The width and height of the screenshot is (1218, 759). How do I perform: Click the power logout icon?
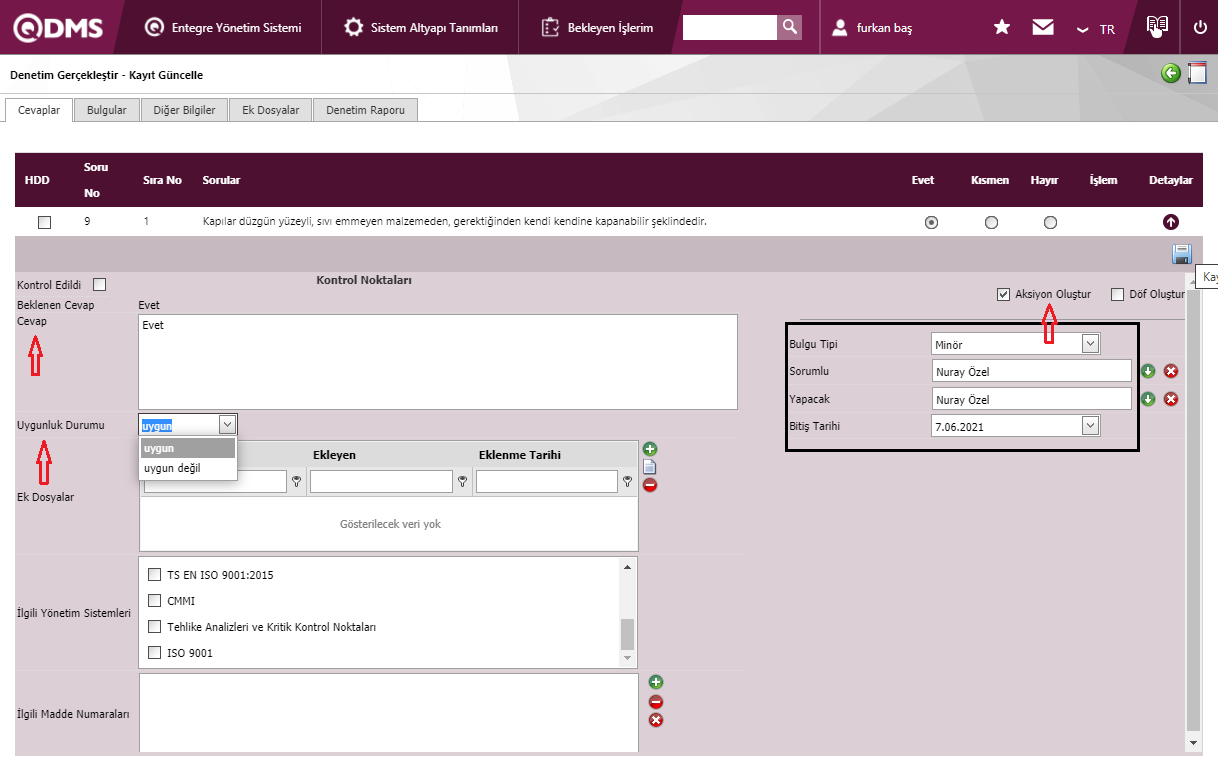pos(1200,27)
